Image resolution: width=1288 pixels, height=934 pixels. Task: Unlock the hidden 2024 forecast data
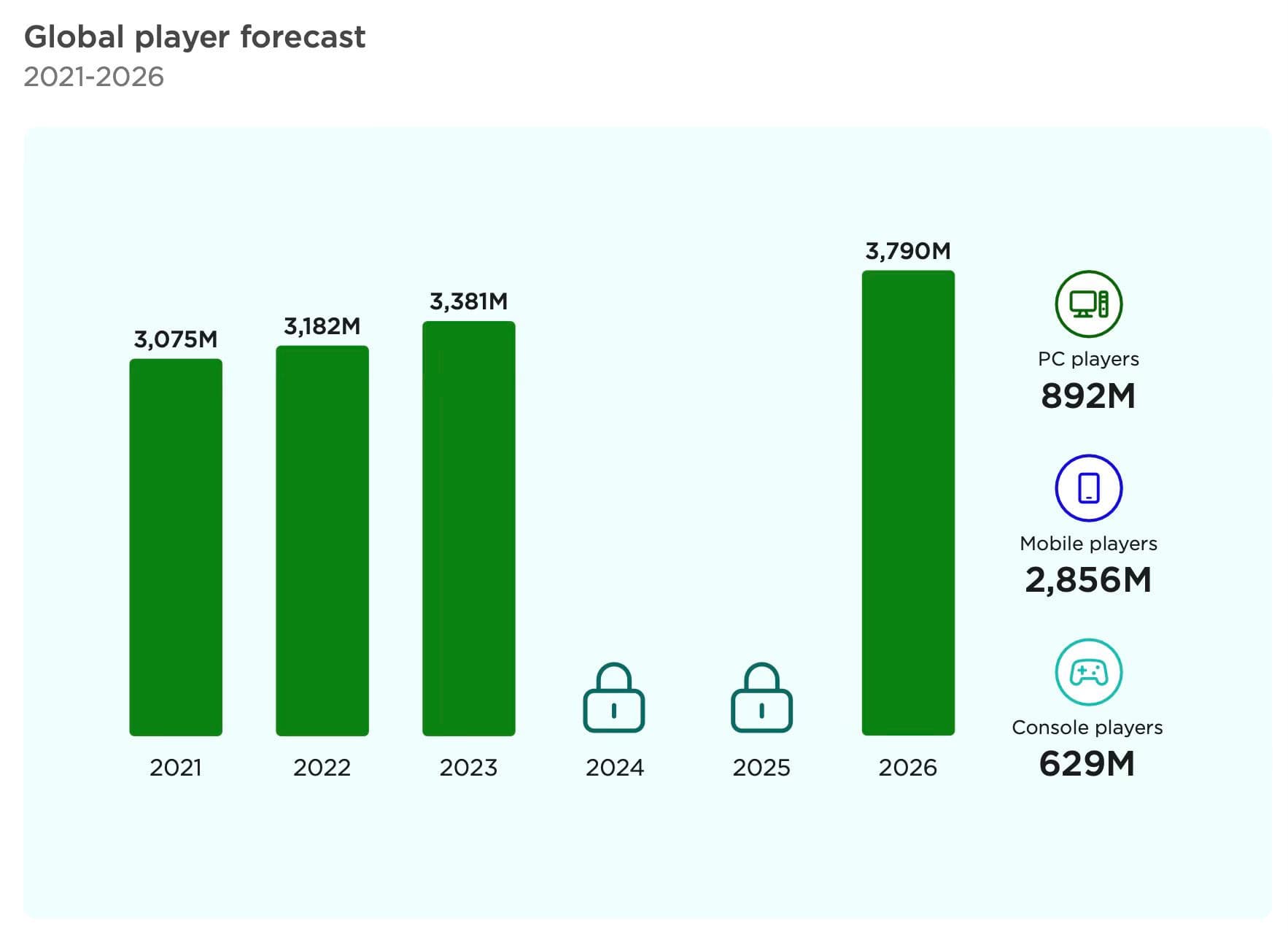(x=615, y=697)
